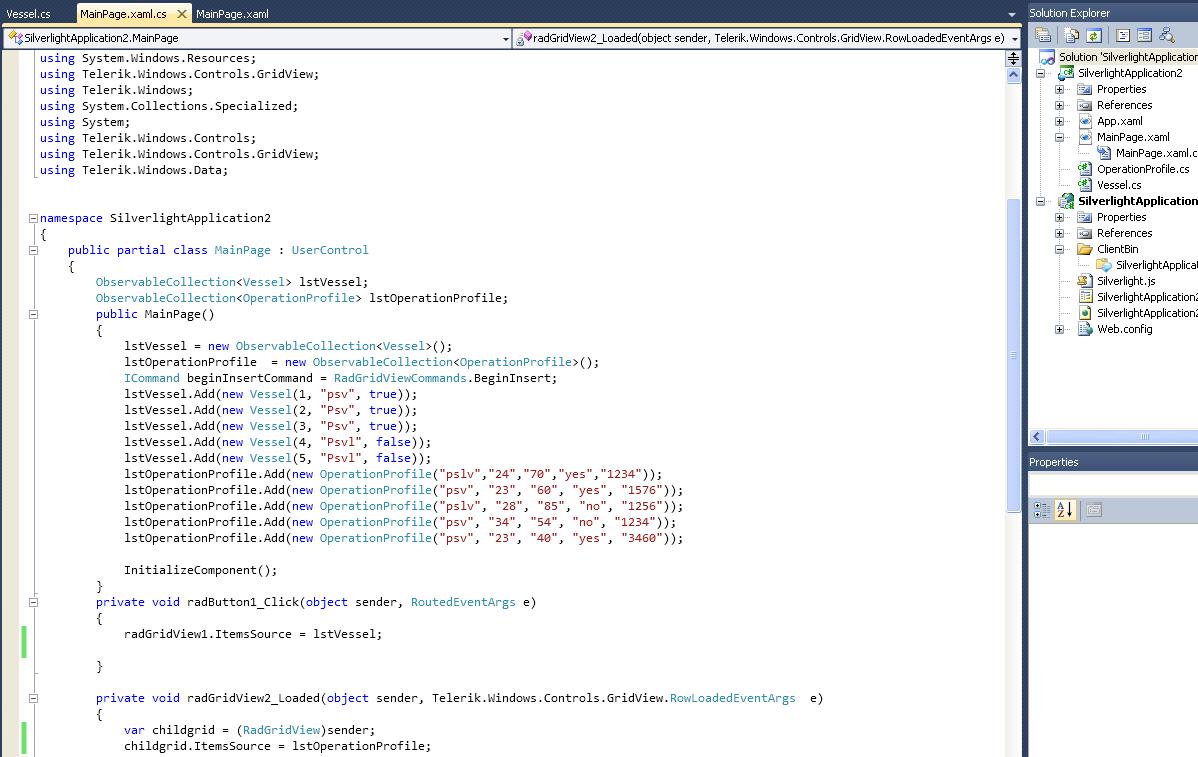This screenshot has width=1198, height=757.
Task: Click the Show All Files toolbar icon
Action: point(1072,35)
